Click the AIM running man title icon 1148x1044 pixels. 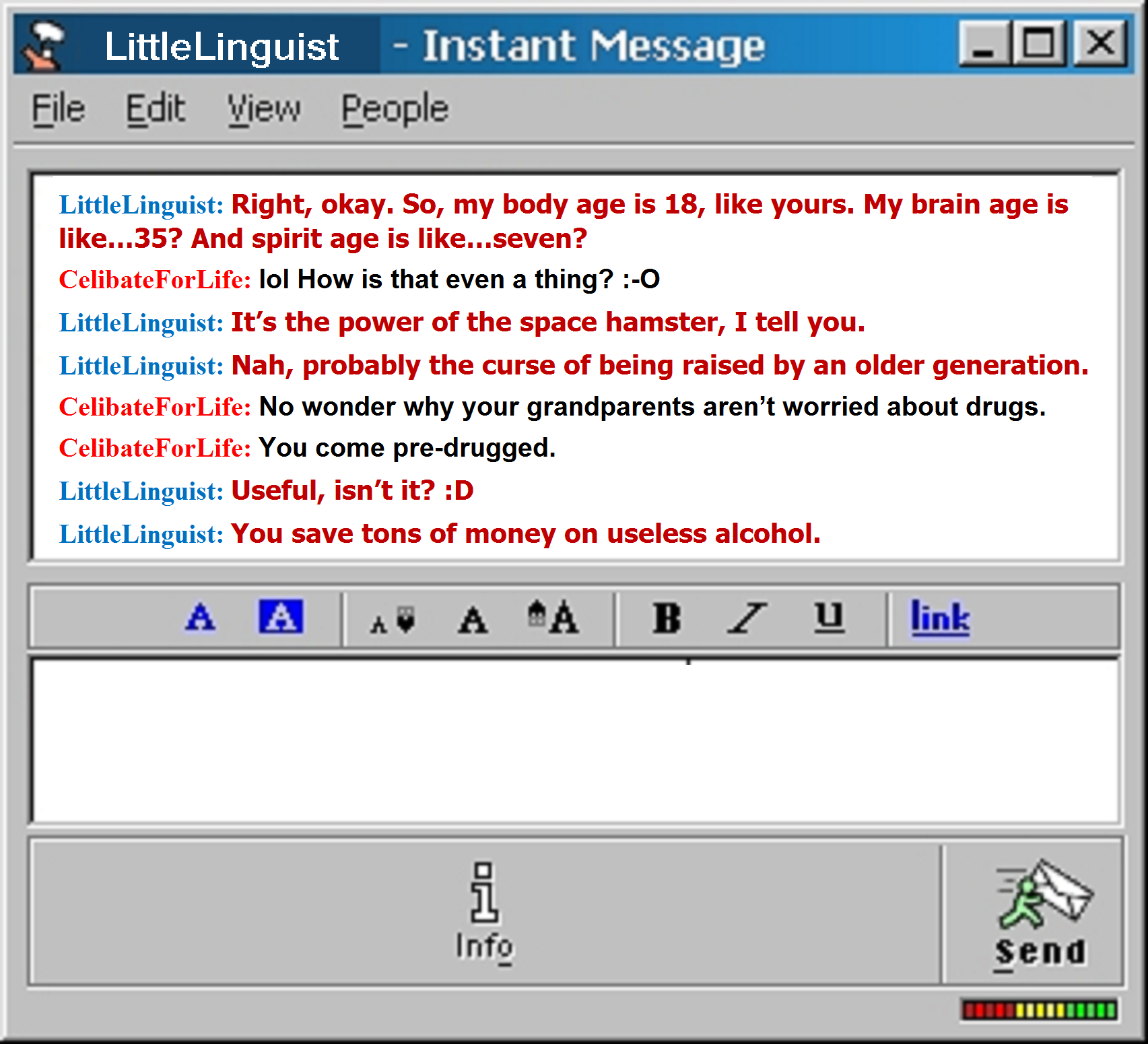(43, 46)
